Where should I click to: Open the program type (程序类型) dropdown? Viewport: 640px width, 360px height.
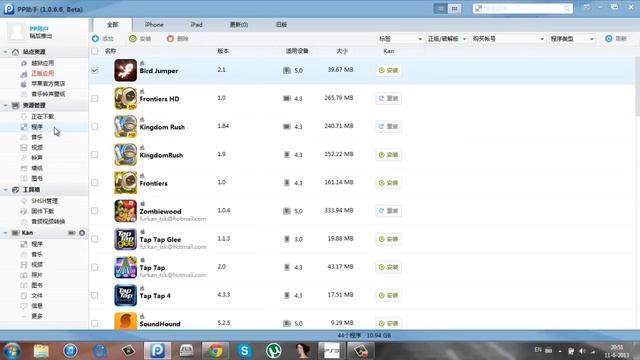point(571,39)
